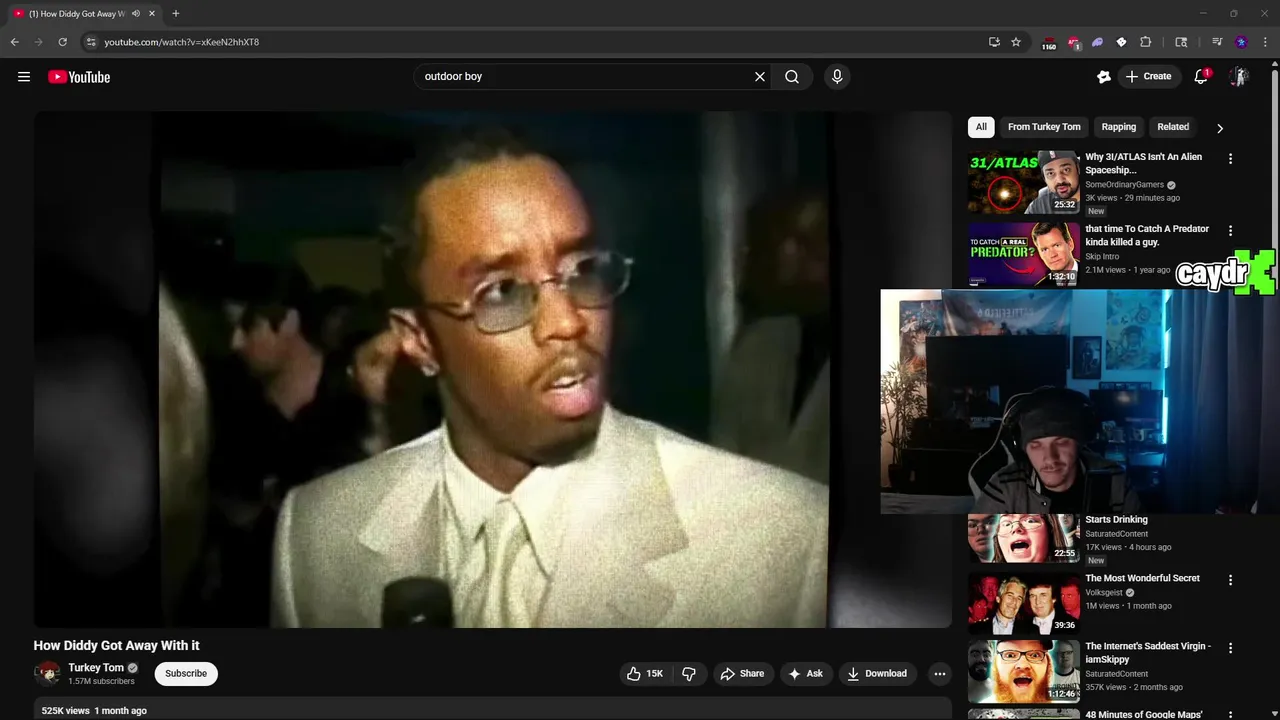The width and height of the screenshot is (1280, 720).
Task: Go back in browser
Action: click(x=14, y=42)
